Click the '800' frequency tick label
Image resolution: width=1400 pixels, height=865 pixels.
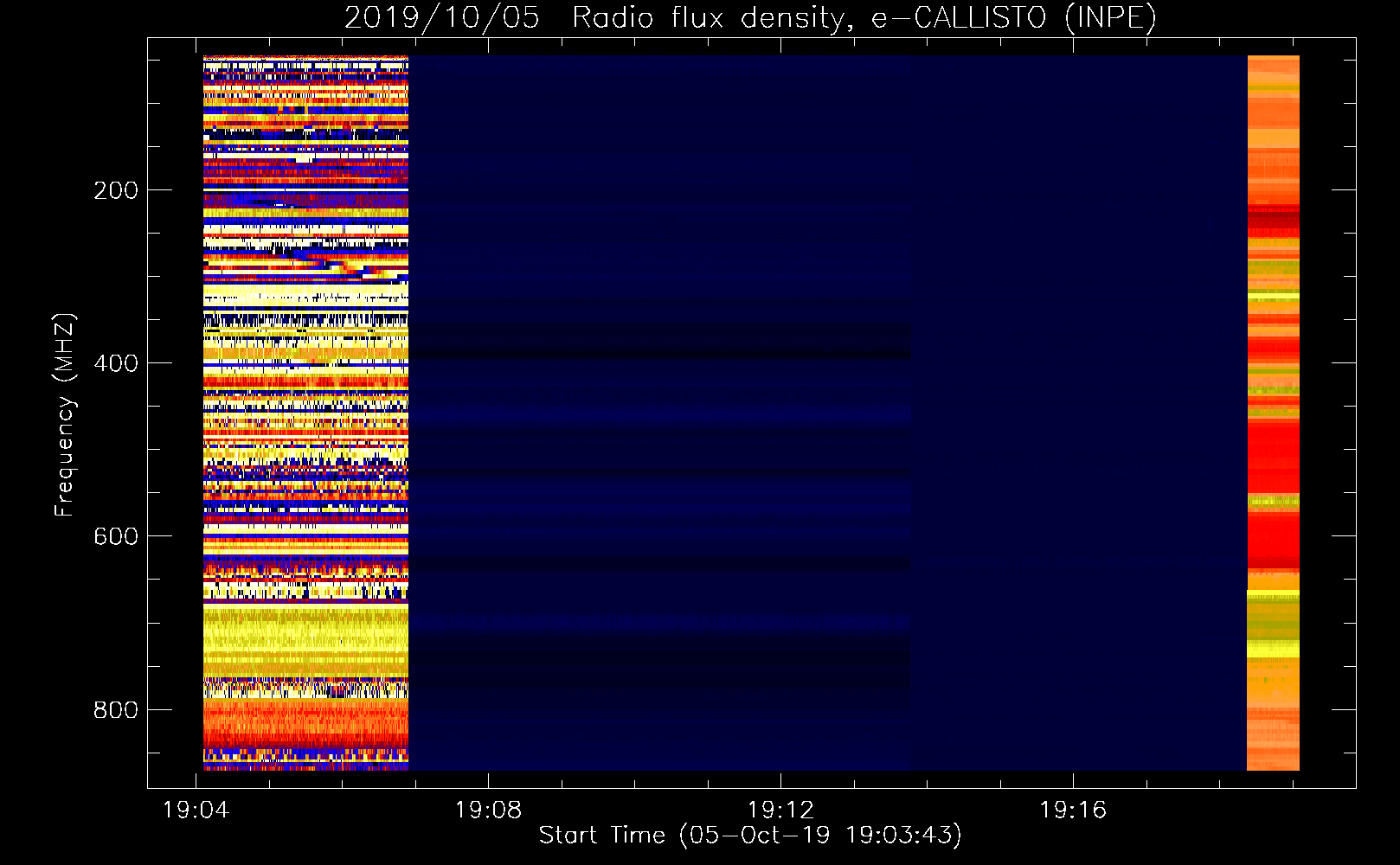pyautogui.click(x=116, y=710)
